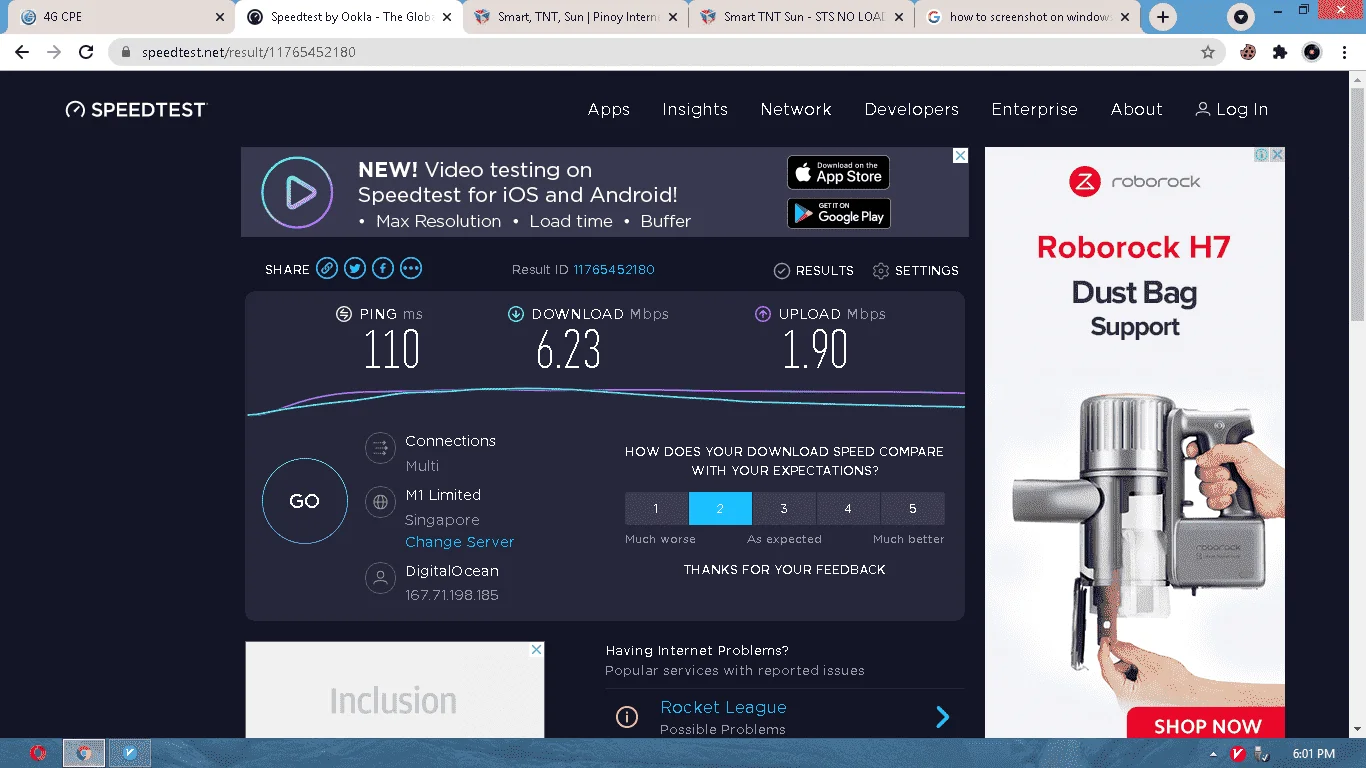Viewport: 1366px width, 768px height.
Task: Switch to Smart TNT Sun STS NO LOAD tab
Action: (802, 17)
